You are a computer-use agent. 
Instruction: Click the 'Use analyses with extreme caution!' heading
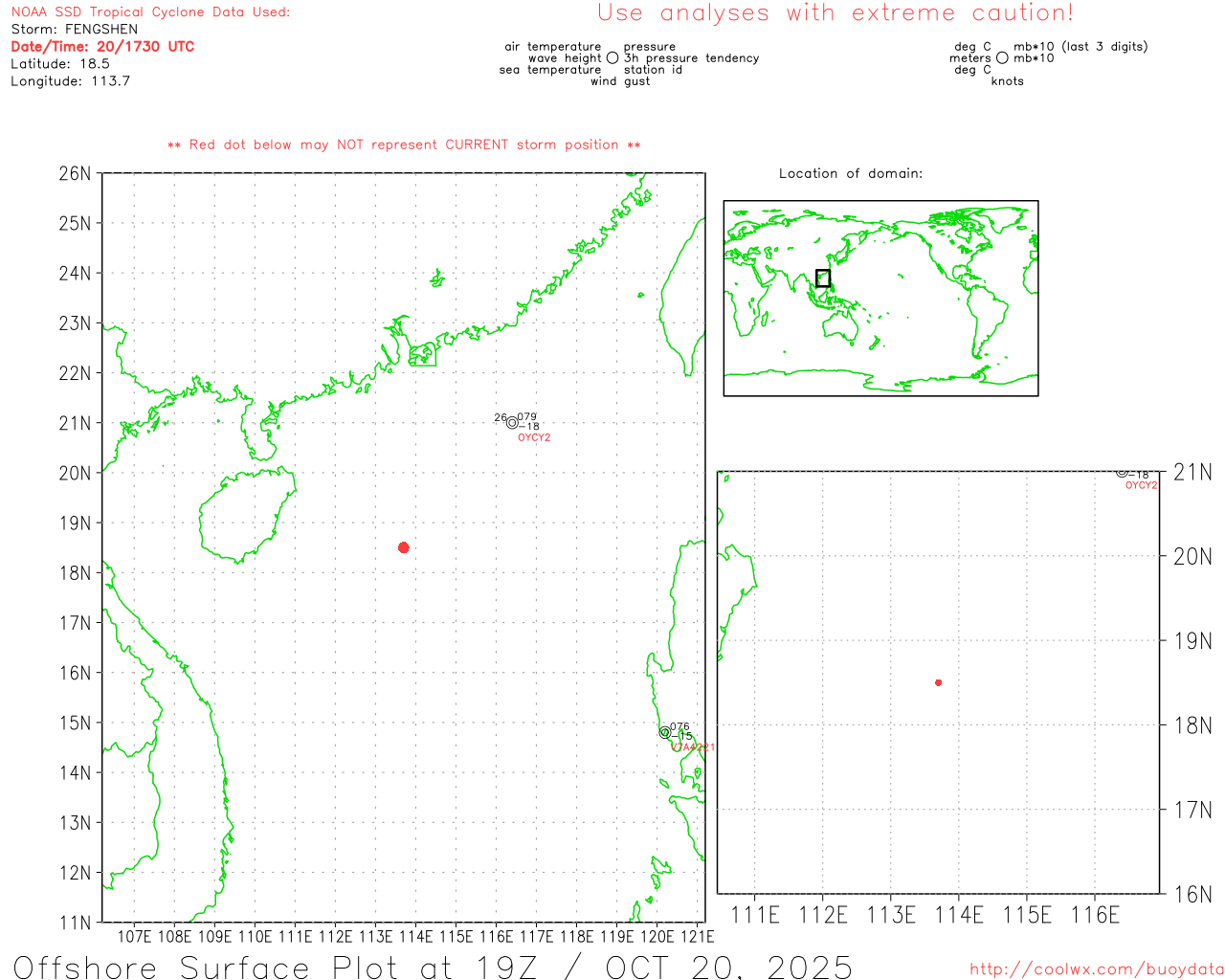tap(835, 13)
